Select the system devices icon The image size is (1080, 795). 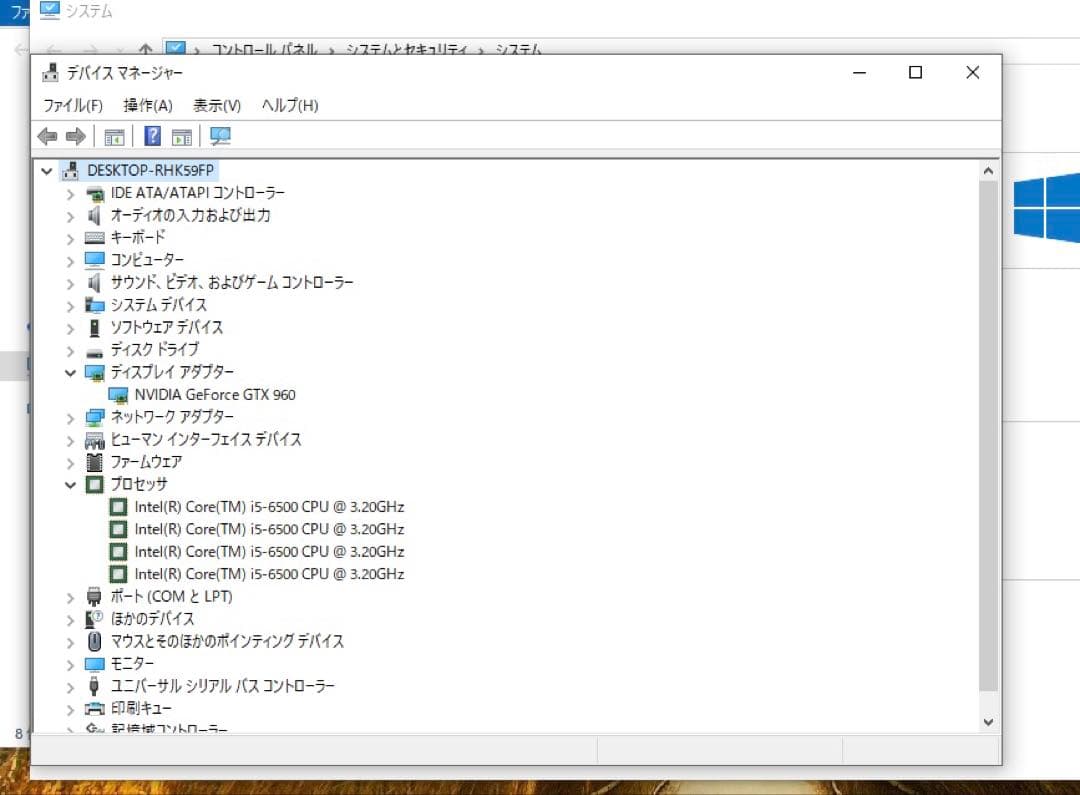point(94,305)
